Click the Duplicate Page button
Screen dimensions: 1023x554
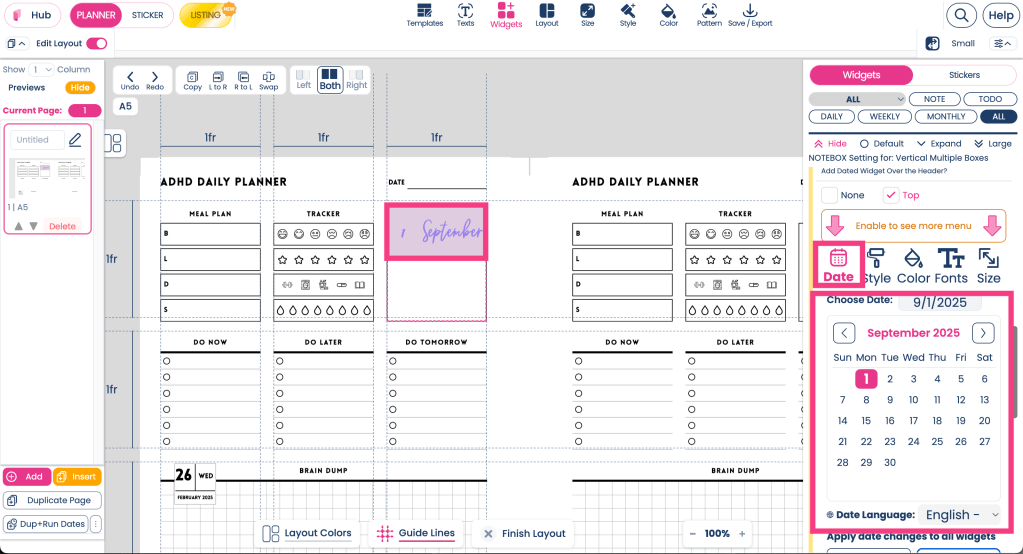point(51,500)
